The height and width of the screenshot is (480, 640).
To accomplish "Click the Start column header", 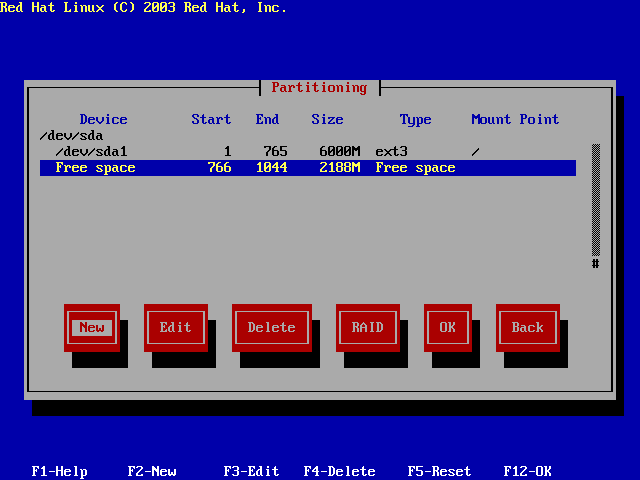I will 211,120.
